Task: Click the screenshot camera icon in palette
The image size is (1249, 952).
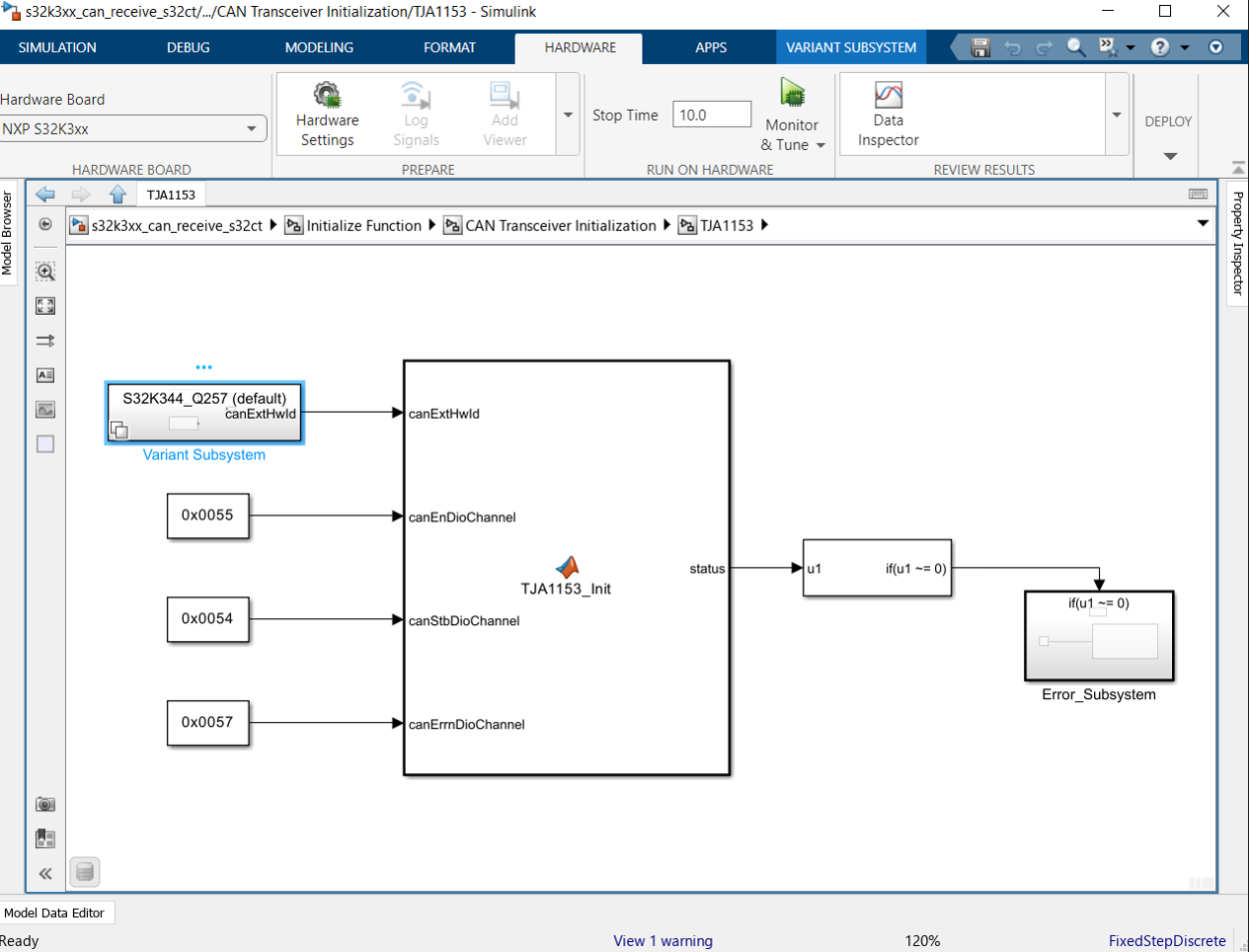Action: click(45, 804)
